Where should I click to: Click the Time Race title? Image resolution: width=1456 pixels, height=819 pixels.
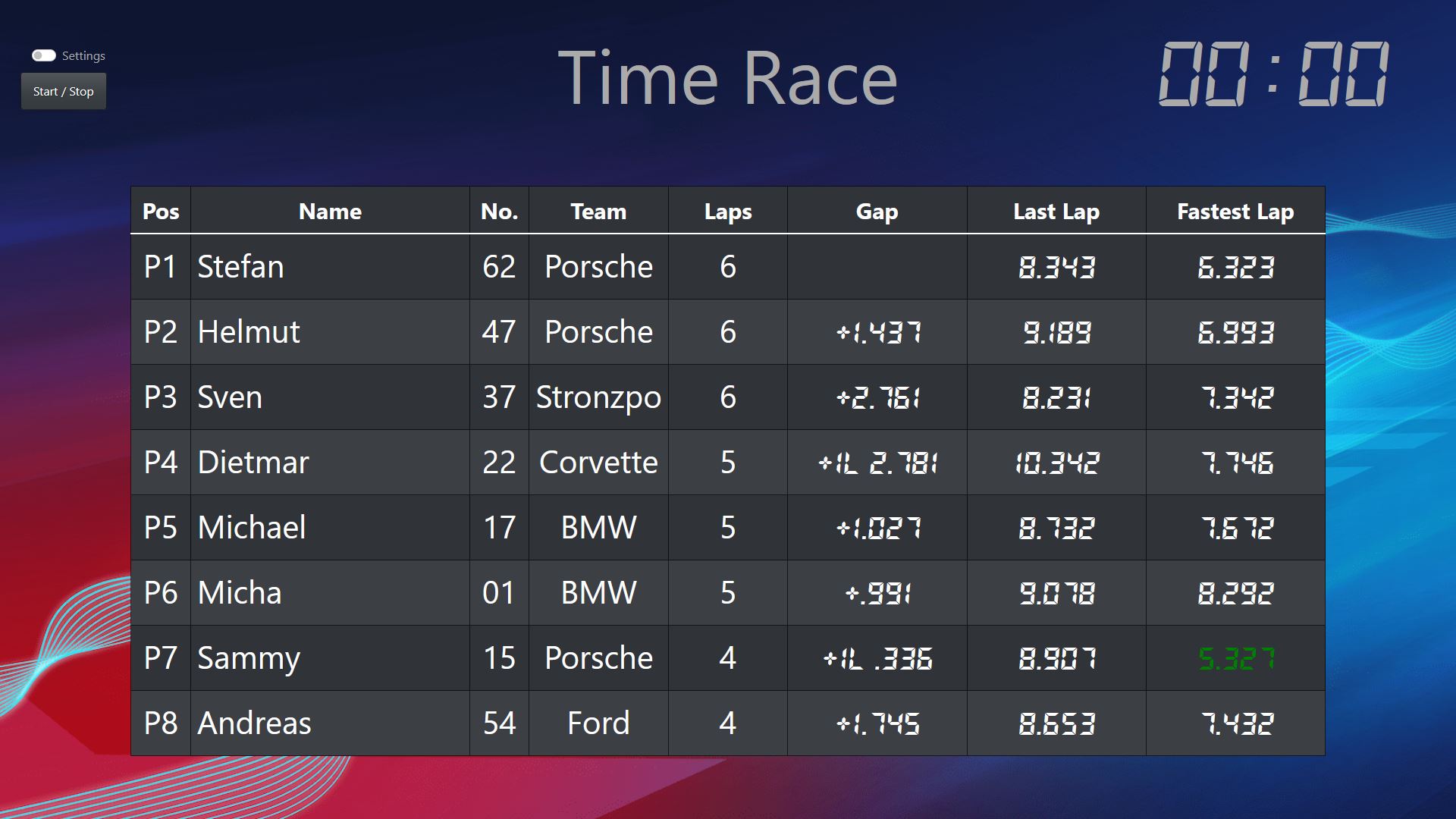(727, 77)
